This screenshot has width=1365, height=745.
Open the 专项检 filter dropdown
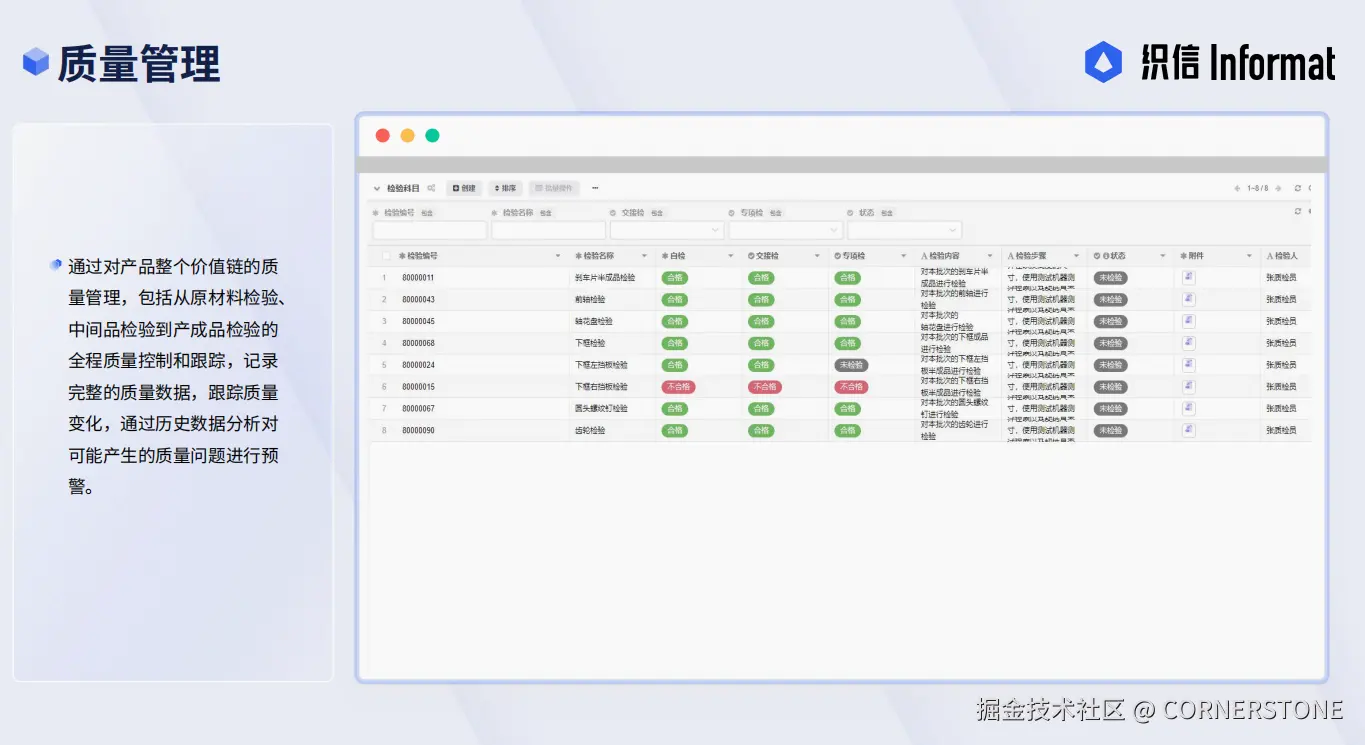coord(786,230)
